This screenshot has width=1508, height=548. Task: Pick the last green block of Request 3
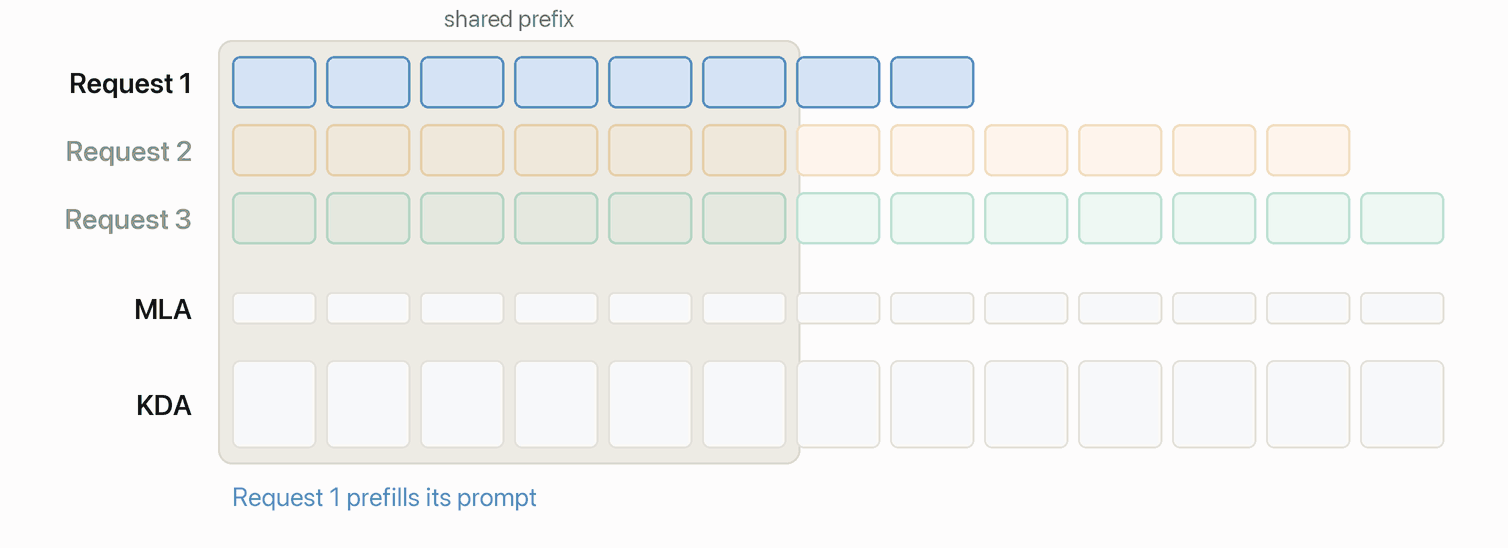pyautogui.click(x=1402, y=218)
